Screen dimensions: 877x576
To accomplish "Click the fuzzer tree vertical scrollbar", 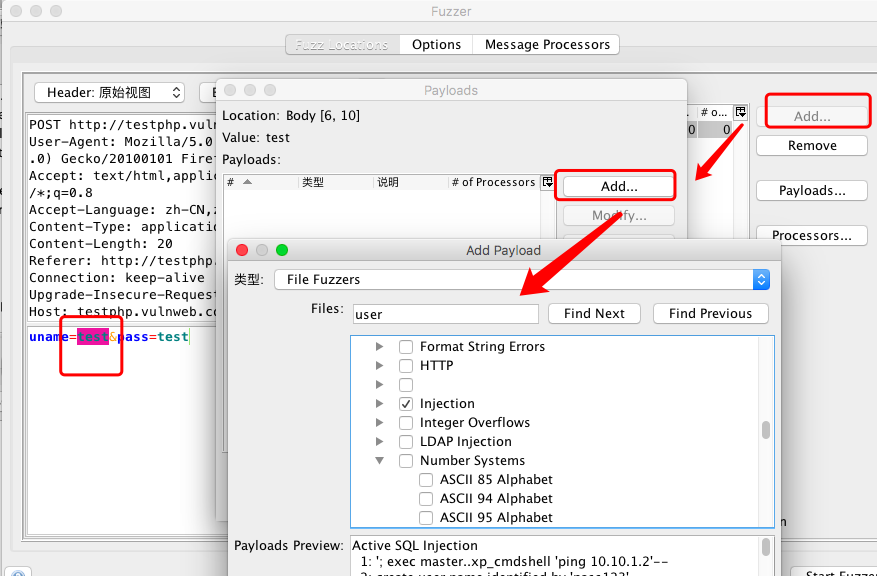I will tap(766, 431).
